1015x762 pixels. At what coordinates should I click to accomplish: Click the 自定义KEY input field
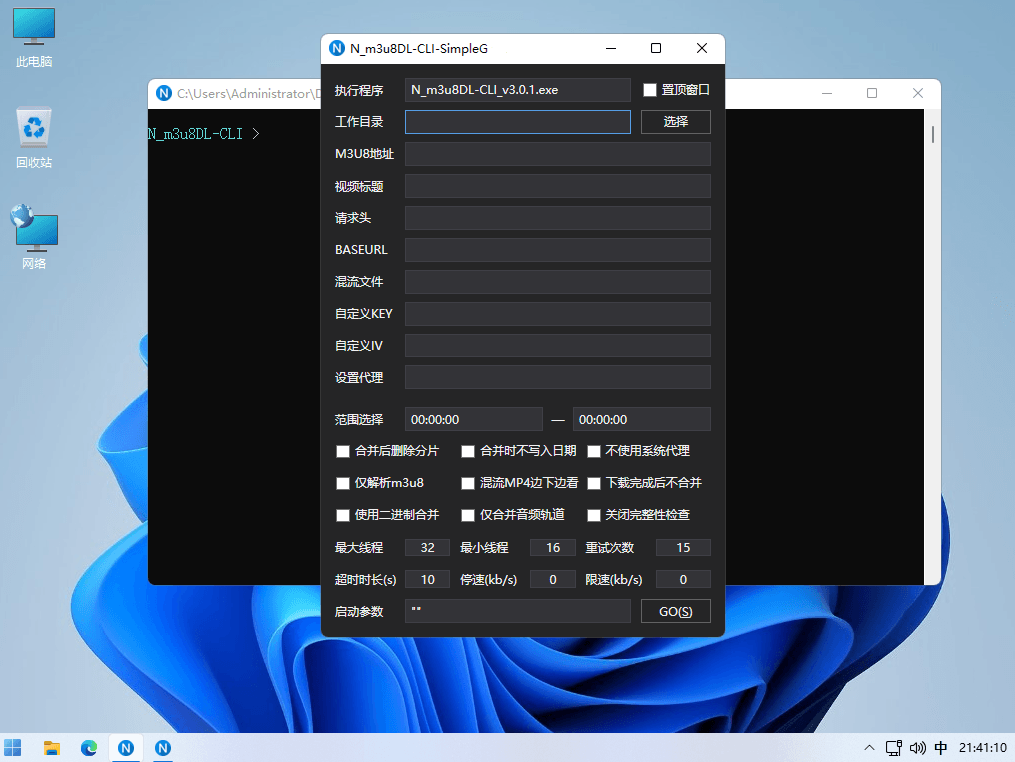coord(558,314)
